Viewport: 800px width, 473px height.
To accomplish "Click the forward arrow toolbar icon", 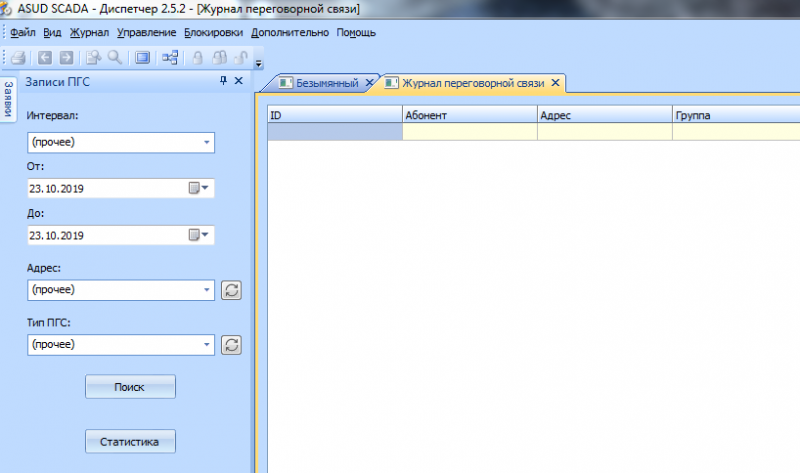I will pyautogui.click(x=66, y=58).
